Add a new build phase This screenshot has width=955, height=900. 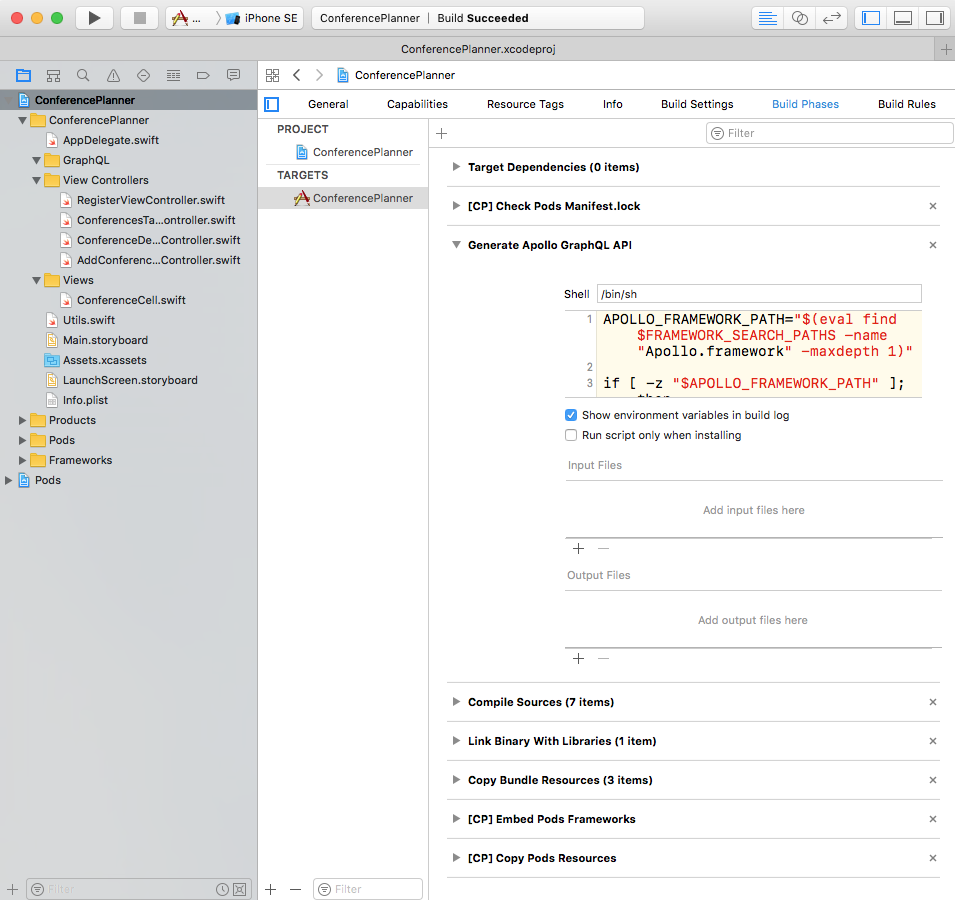pos(442,133)
